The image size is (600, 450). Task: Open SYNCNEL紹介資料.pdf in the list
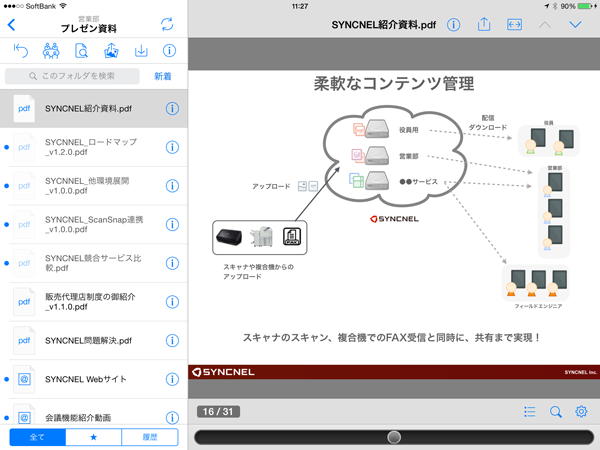[x=94, y=109]
